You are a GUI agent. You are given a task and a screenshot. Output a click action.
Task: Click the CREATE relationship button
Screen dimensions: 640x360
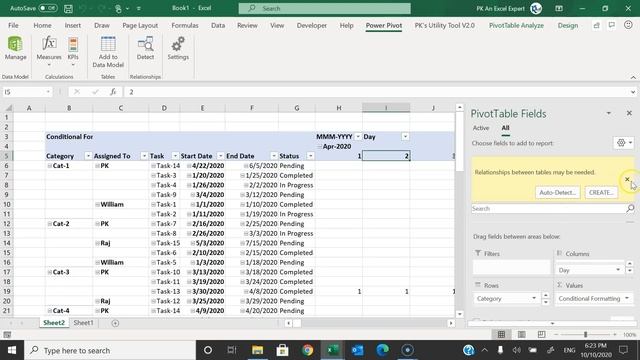point(601,192)
